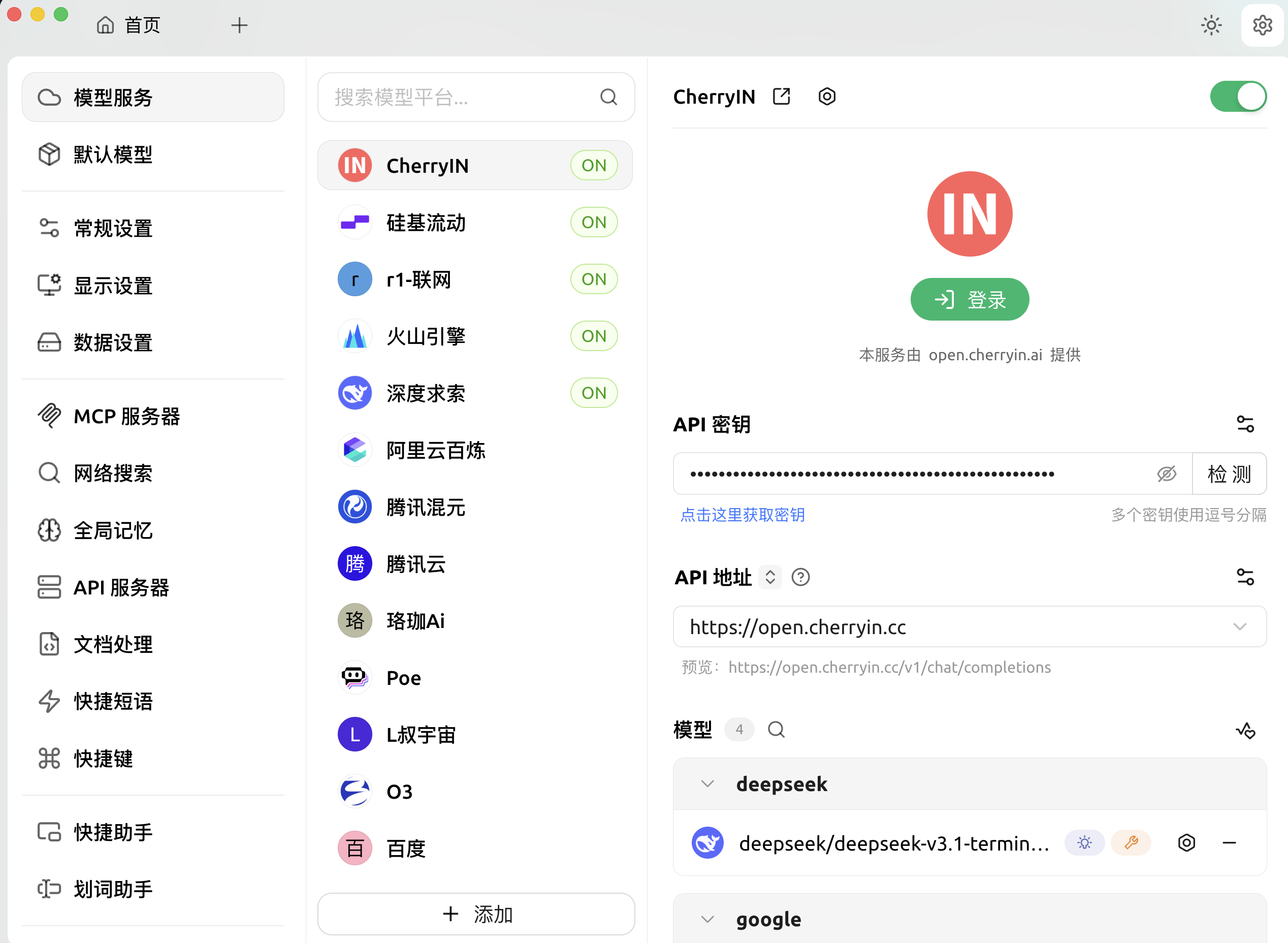Show the hidden API key
This screenshot has width=1288, height=943.
[x=1167, y=474]
